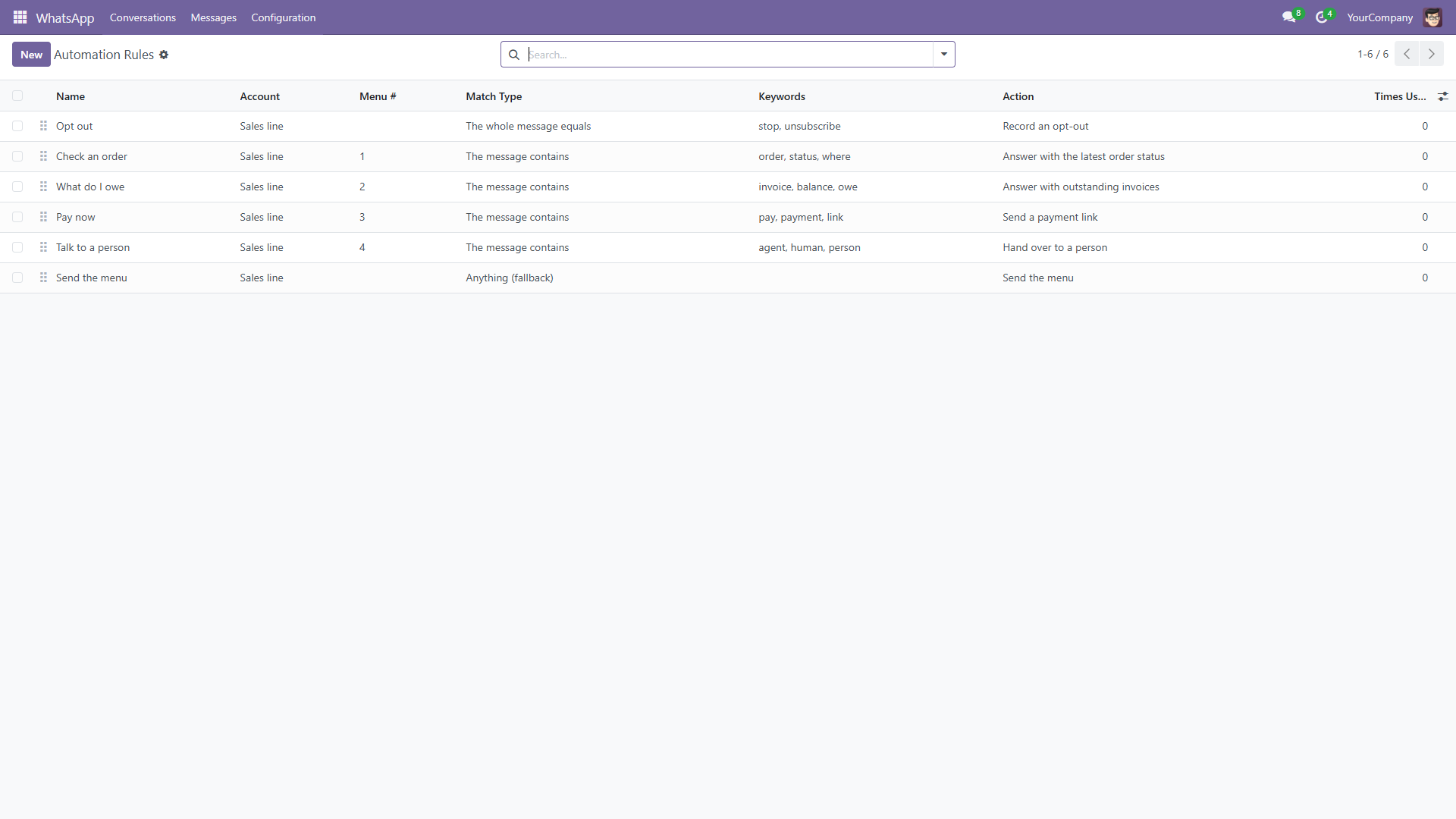Grab the drag handle of Pay now
Image resolution: width=1456 pixels, height=819 pixels.
tap(43, 217)
